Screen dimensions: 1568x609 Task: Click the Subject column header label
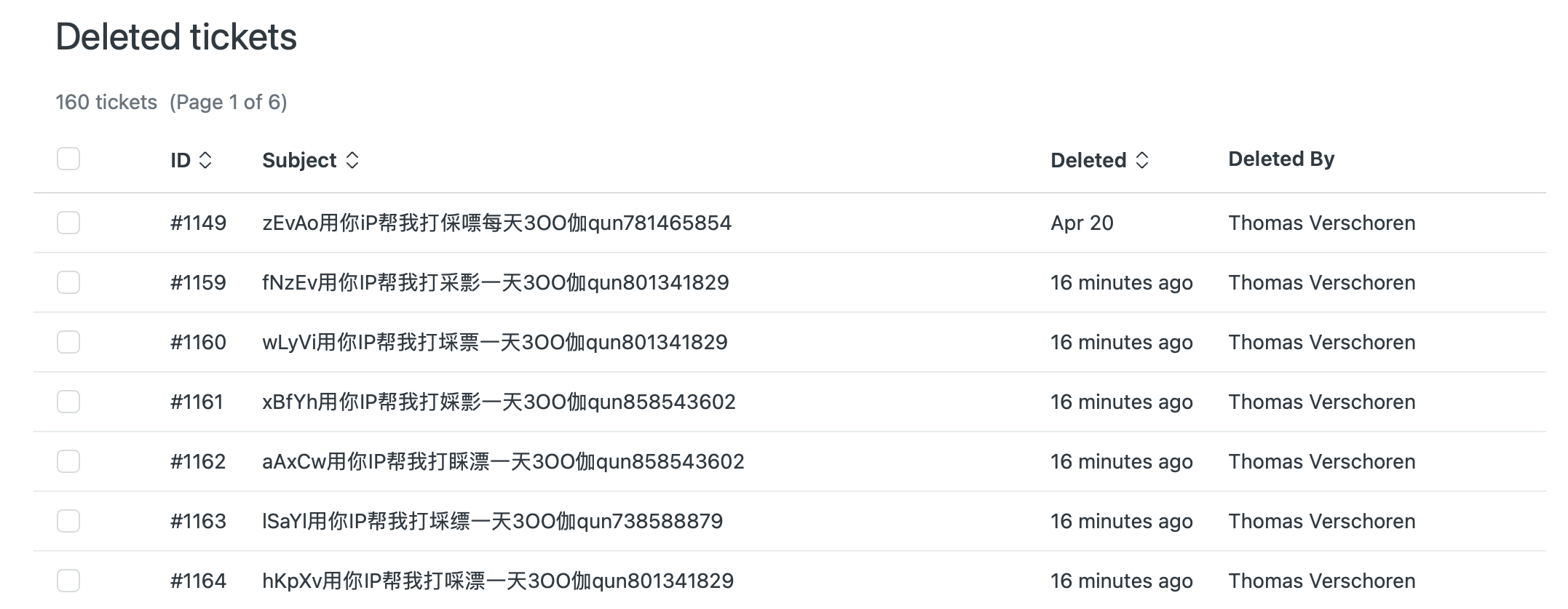click(x=299, y=160)
